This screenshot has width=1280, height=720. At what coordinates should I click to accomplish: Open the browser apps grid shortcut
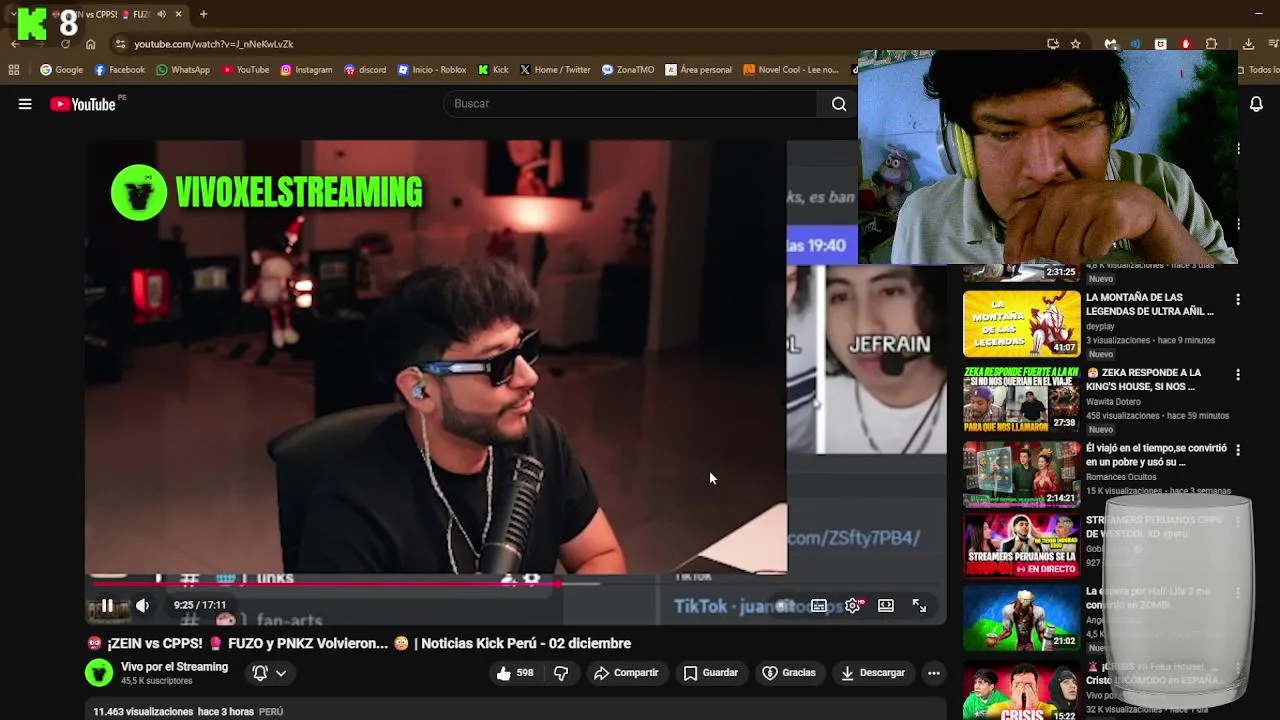[x=14, y=70]
